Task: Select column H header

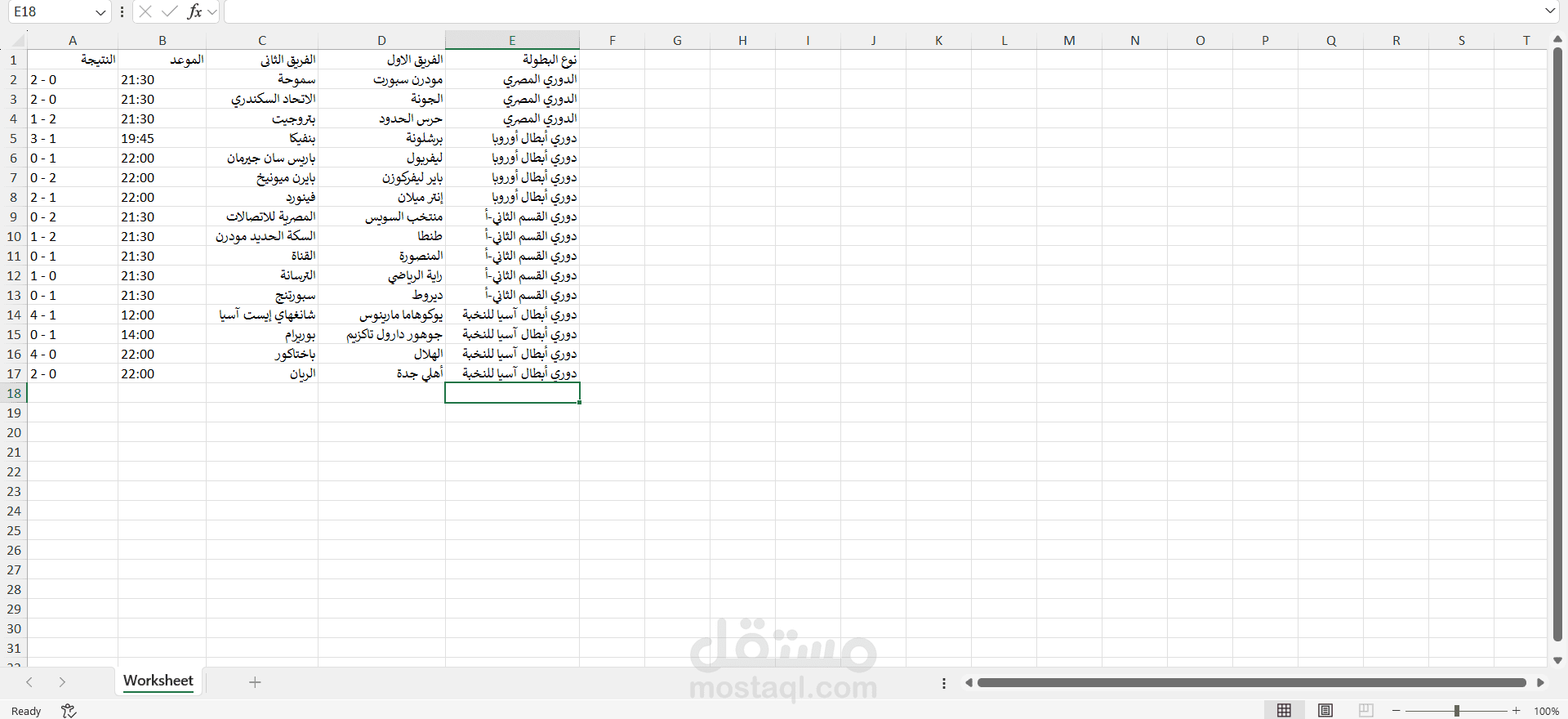Action: coord(742,40)
